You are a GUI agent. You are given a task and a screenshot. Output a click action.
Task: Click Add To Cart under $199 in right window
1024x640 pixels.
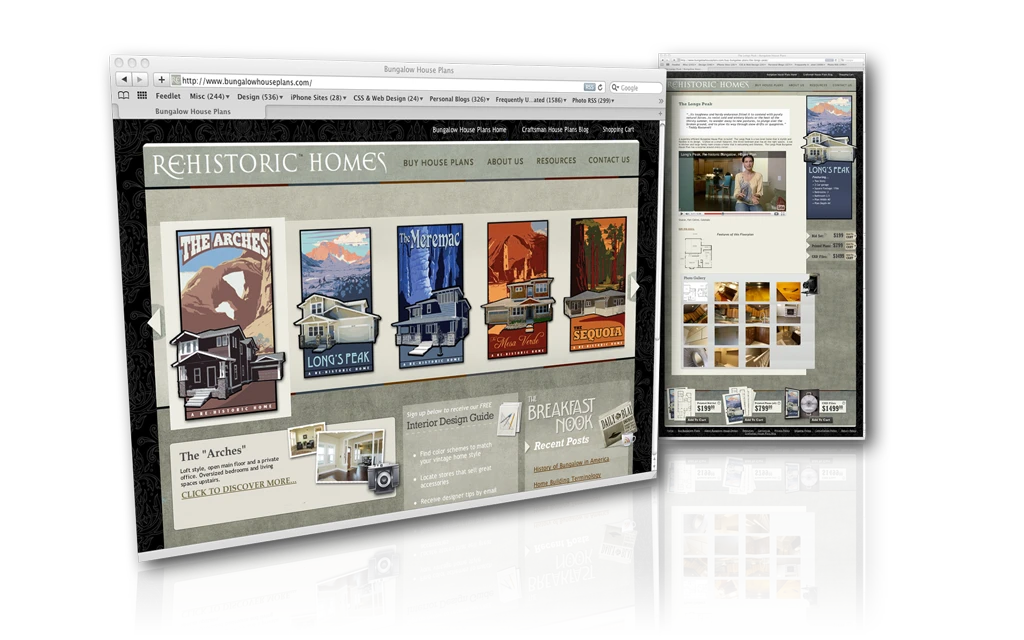pyautogui.click(x=697, y=420)
